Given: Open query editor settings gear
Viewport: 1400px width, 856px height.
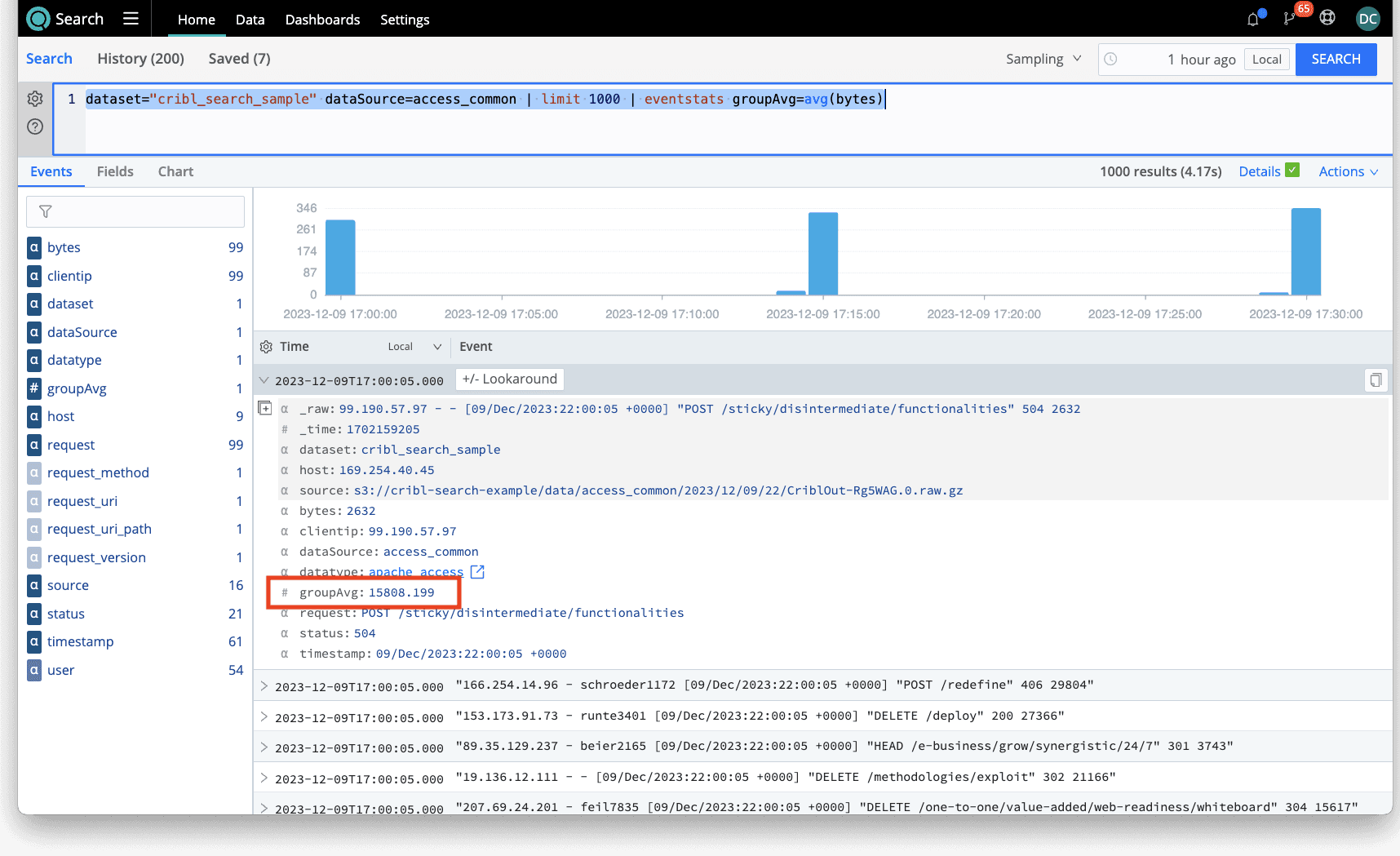Looking at the screenshot, I should tap(35, 99).
